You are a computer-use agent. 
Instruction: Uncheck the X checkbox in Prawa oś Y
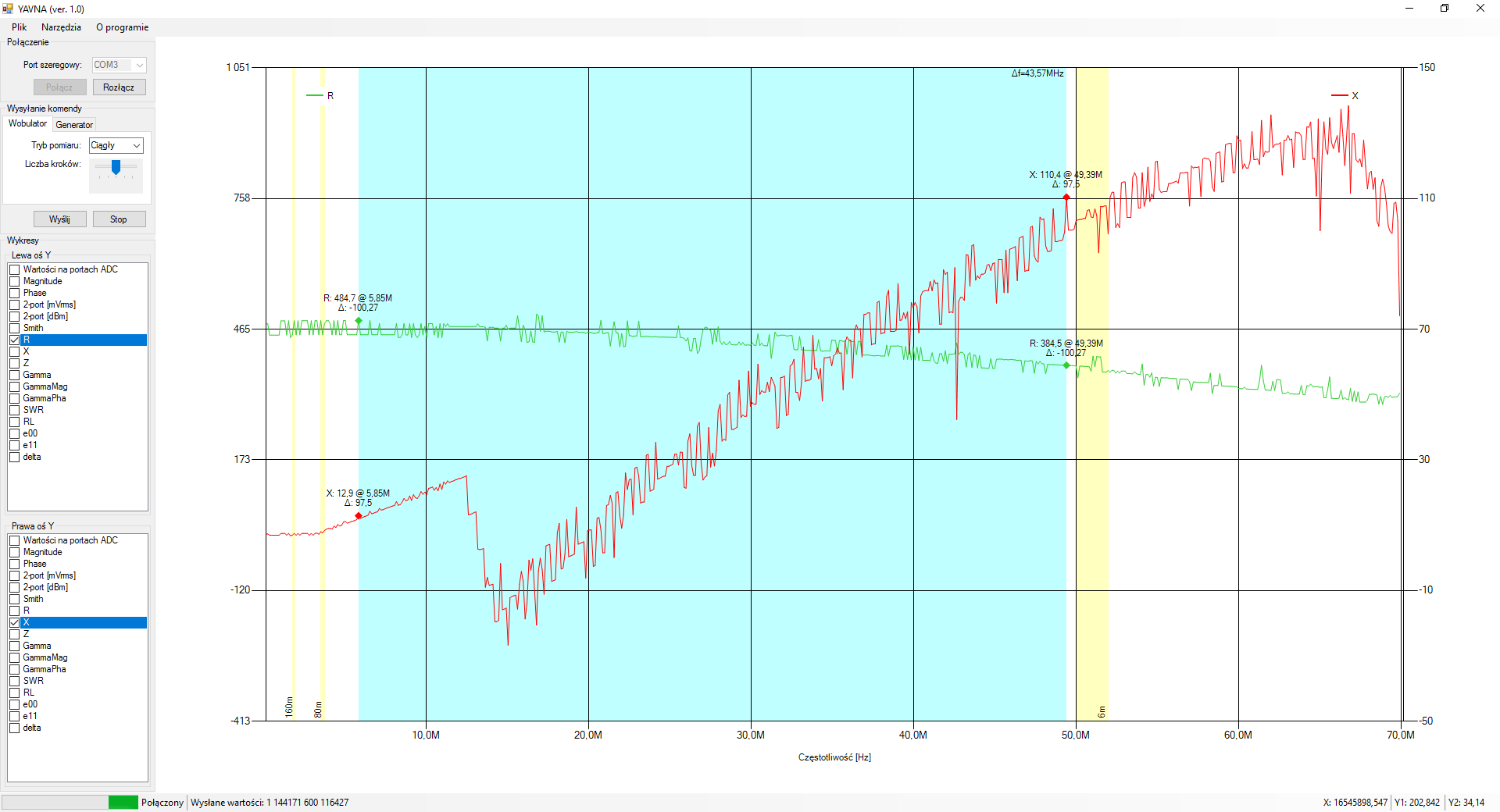[x=15, y=622]
